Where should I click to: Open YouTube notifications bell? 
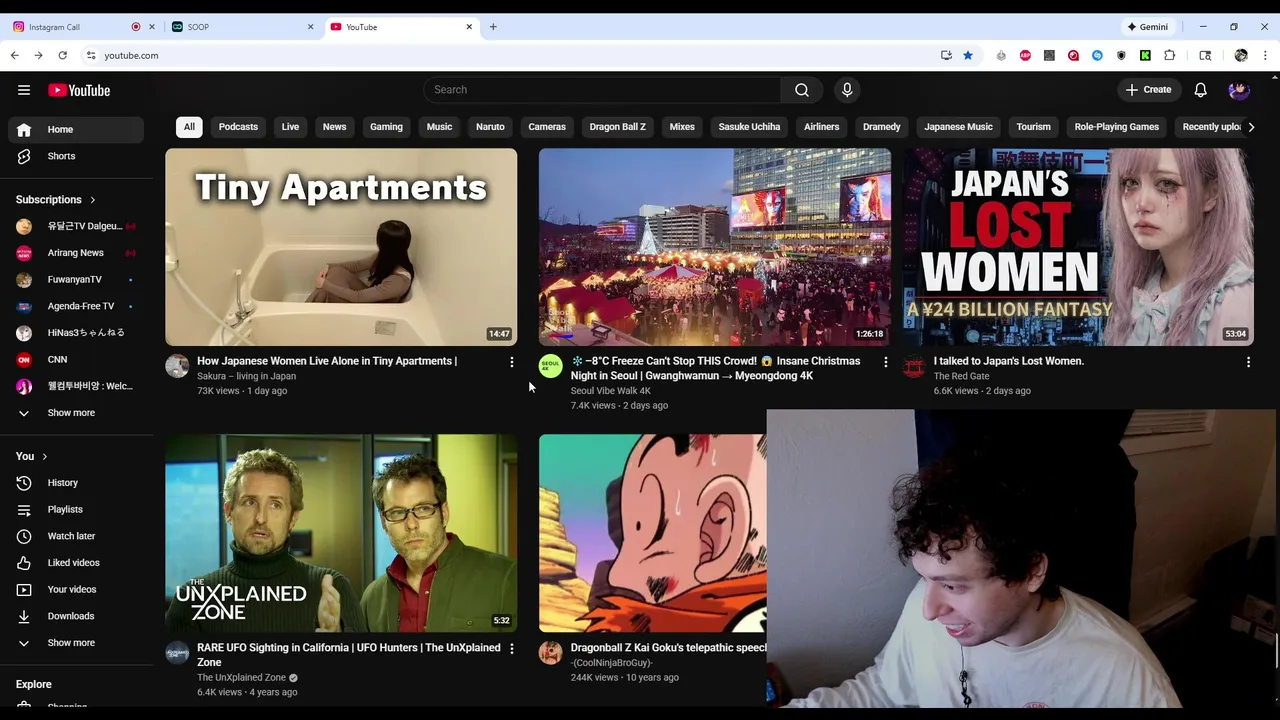coord(1201,90)
